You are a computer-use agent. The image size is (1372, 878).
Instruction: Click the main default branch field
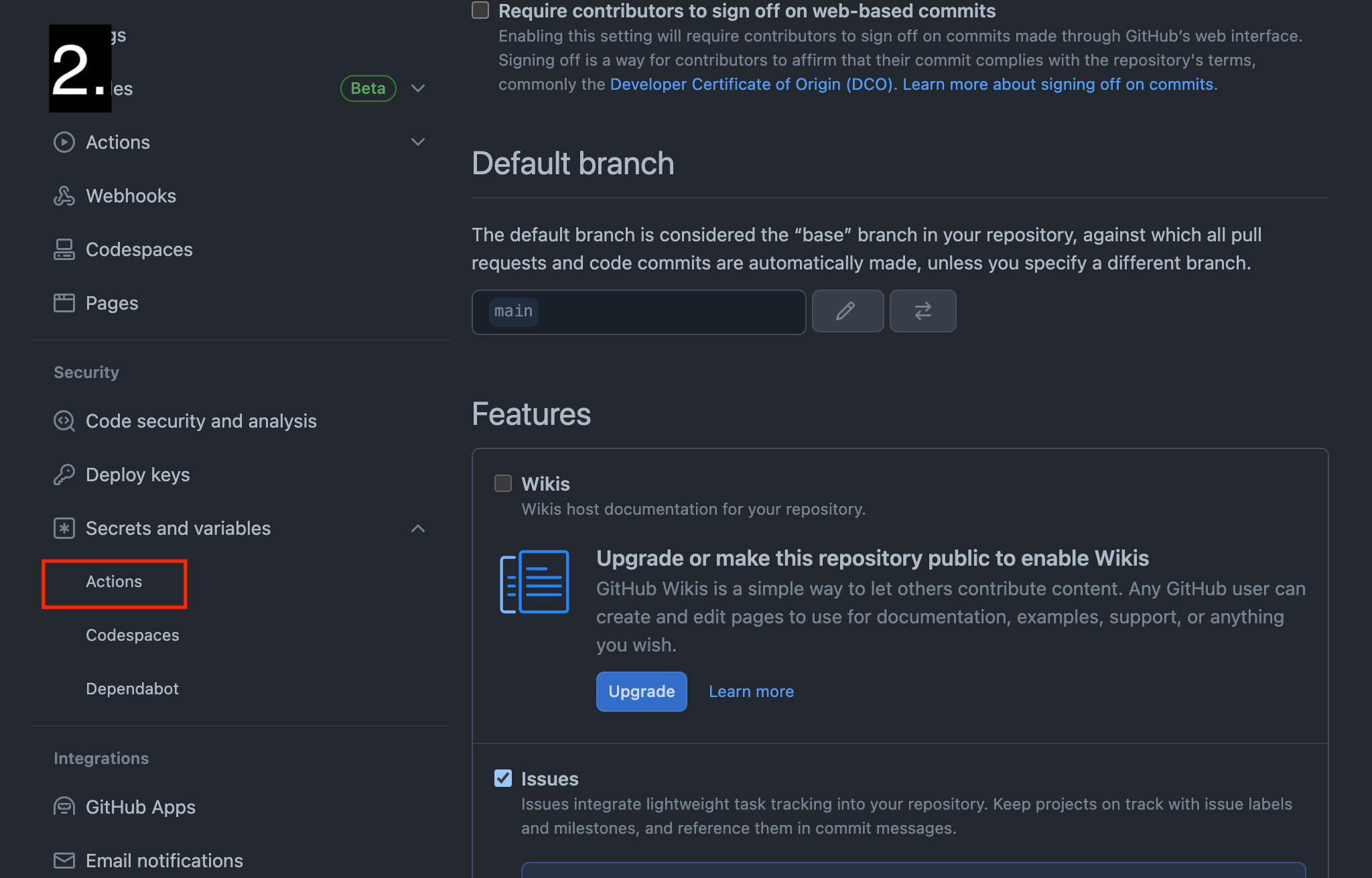pyautogui.click(x=638, y=312)
